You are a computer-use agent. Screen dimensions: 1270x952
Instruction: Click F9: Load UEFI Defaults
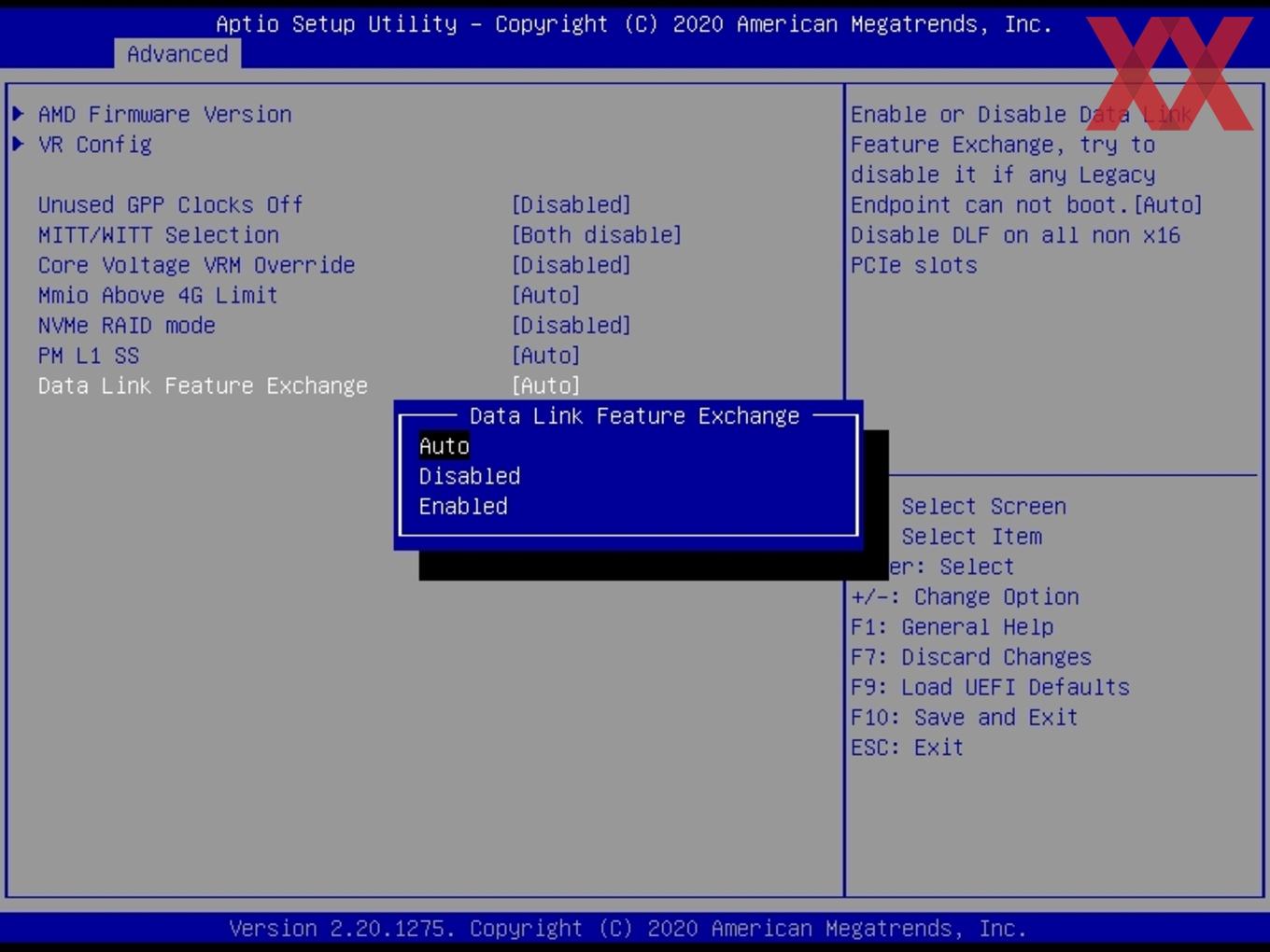point(991,688)
